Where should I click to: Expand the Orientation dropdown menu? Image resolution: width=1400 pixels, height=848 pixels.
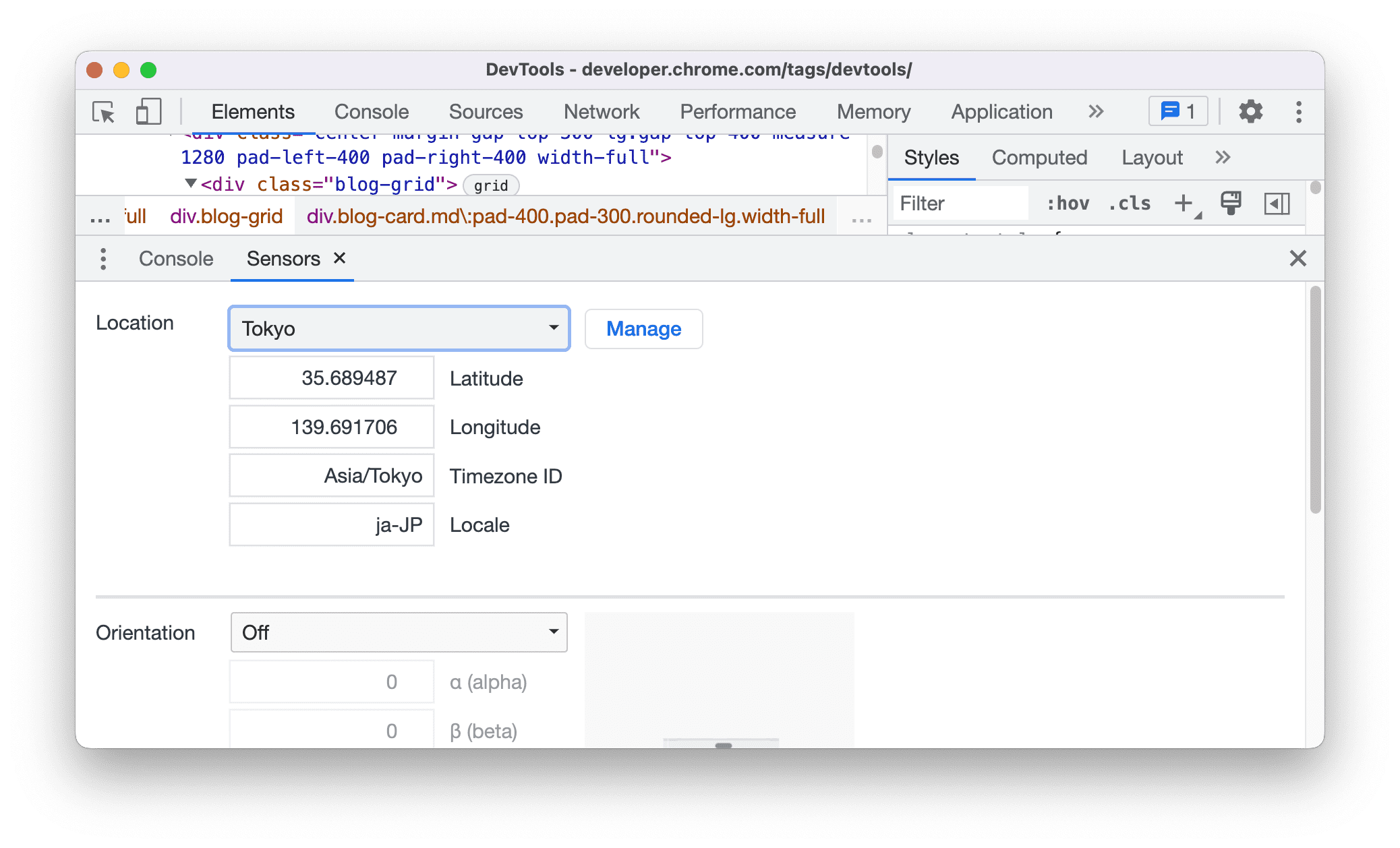[398, 630]
